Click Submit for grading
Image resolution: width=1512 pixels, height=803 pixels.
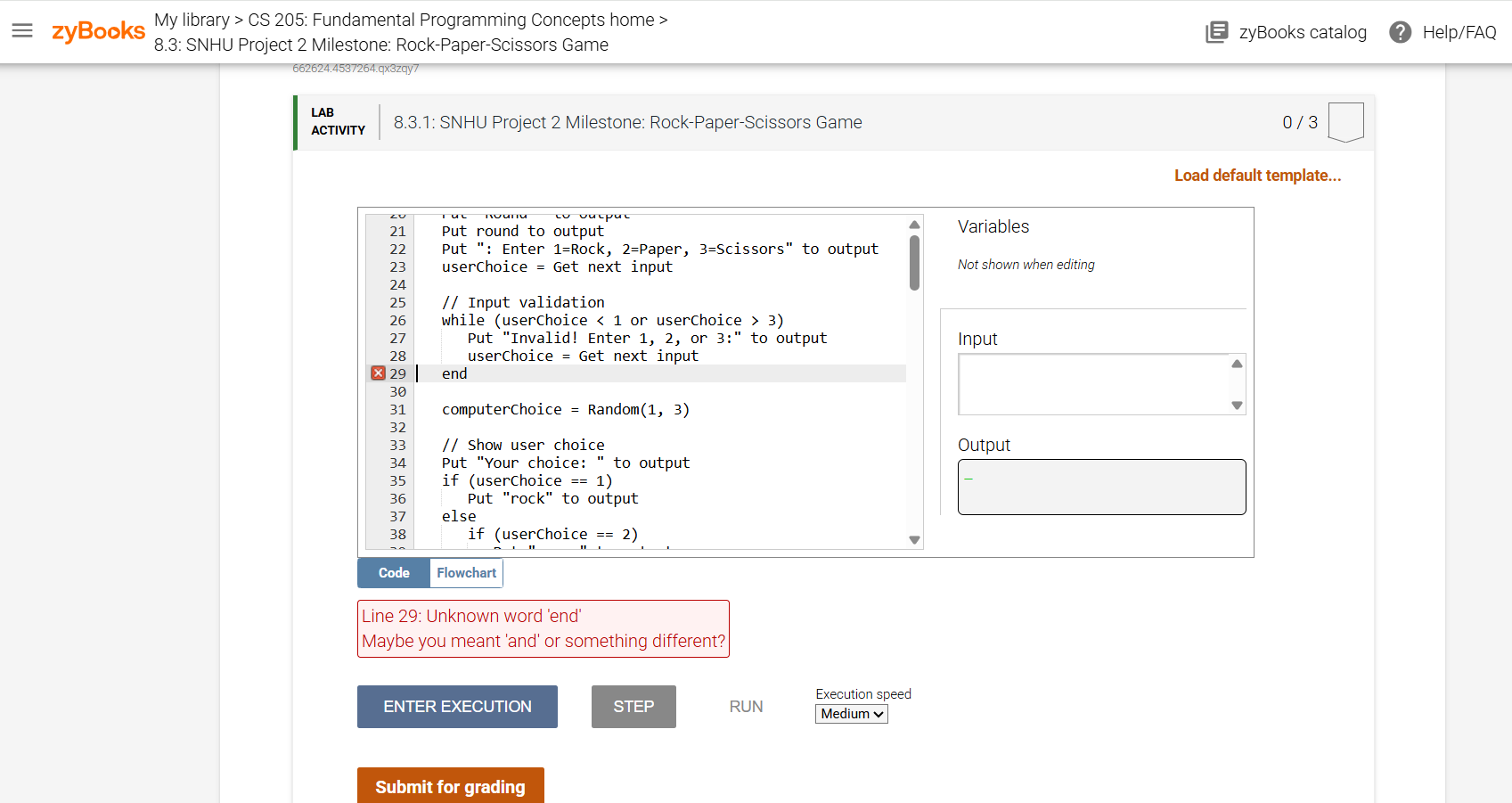[450, 786]
